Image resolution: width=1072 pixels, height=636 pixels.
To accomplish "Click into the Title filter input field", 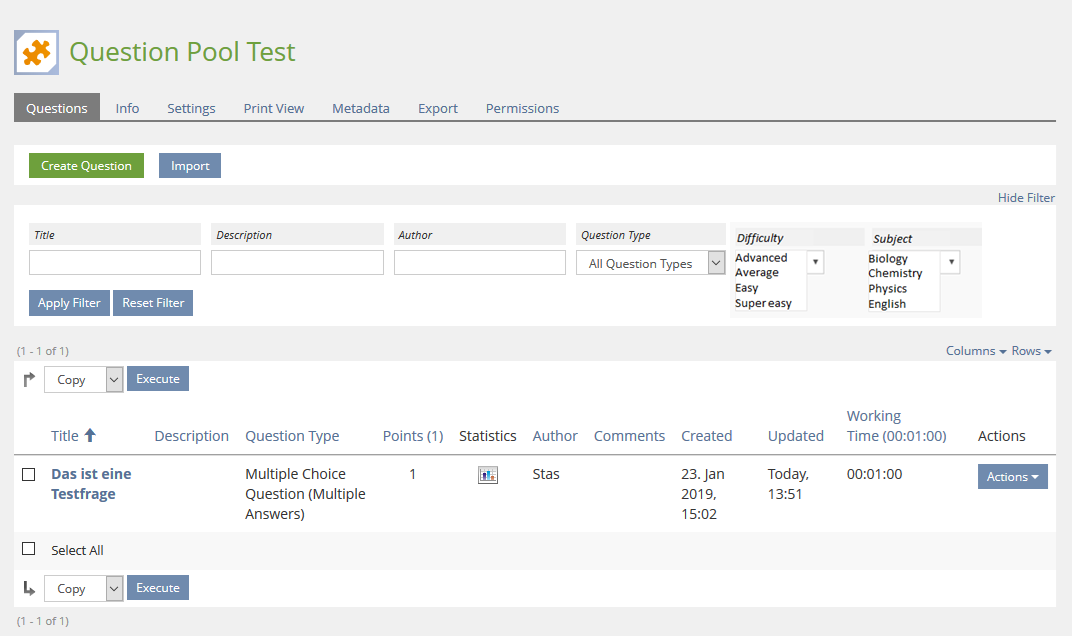I will (x=115, y=263).
